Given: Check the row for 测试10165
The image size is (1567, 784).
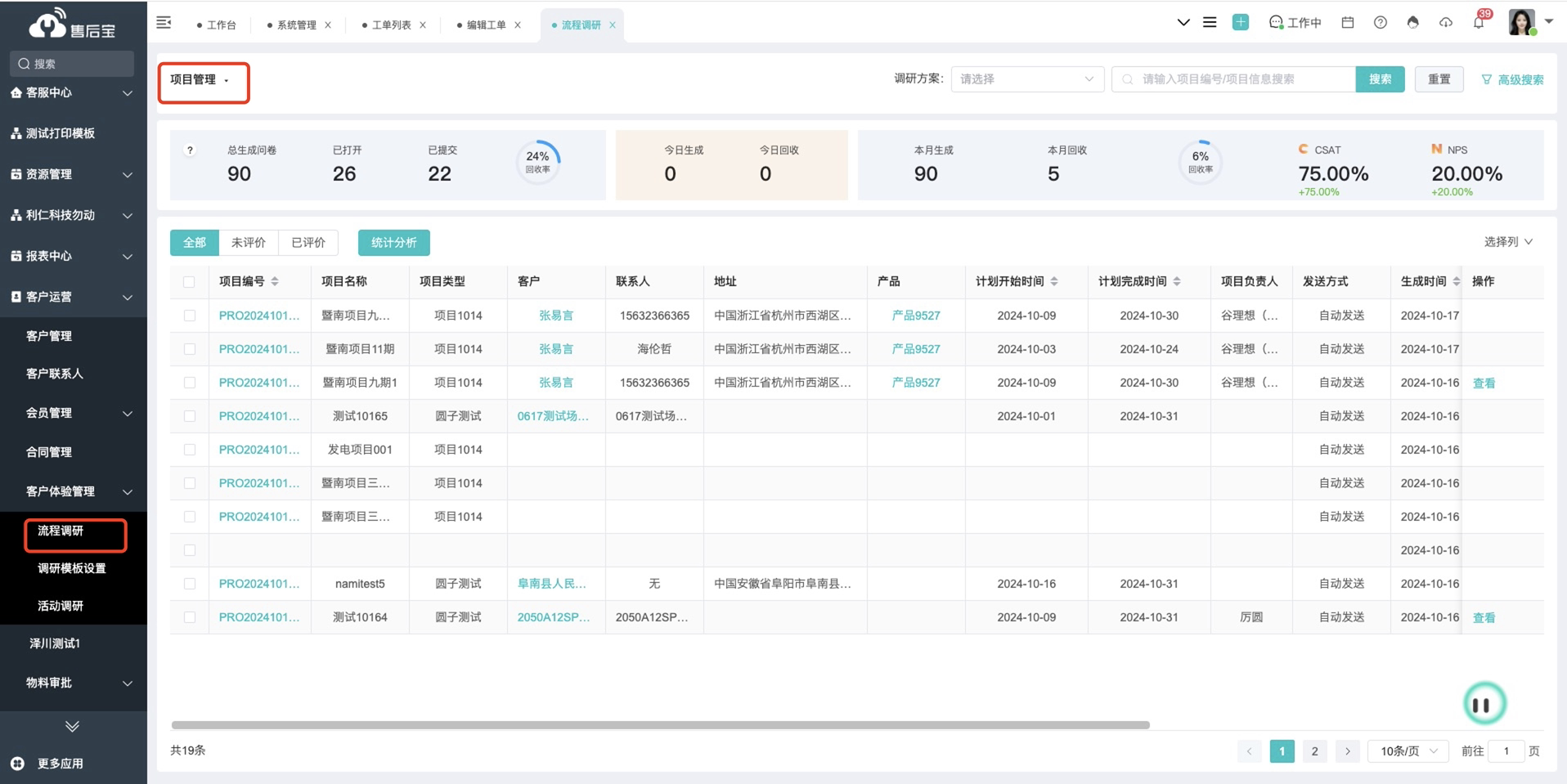Looking at the screenshot, I should point(190,416).
